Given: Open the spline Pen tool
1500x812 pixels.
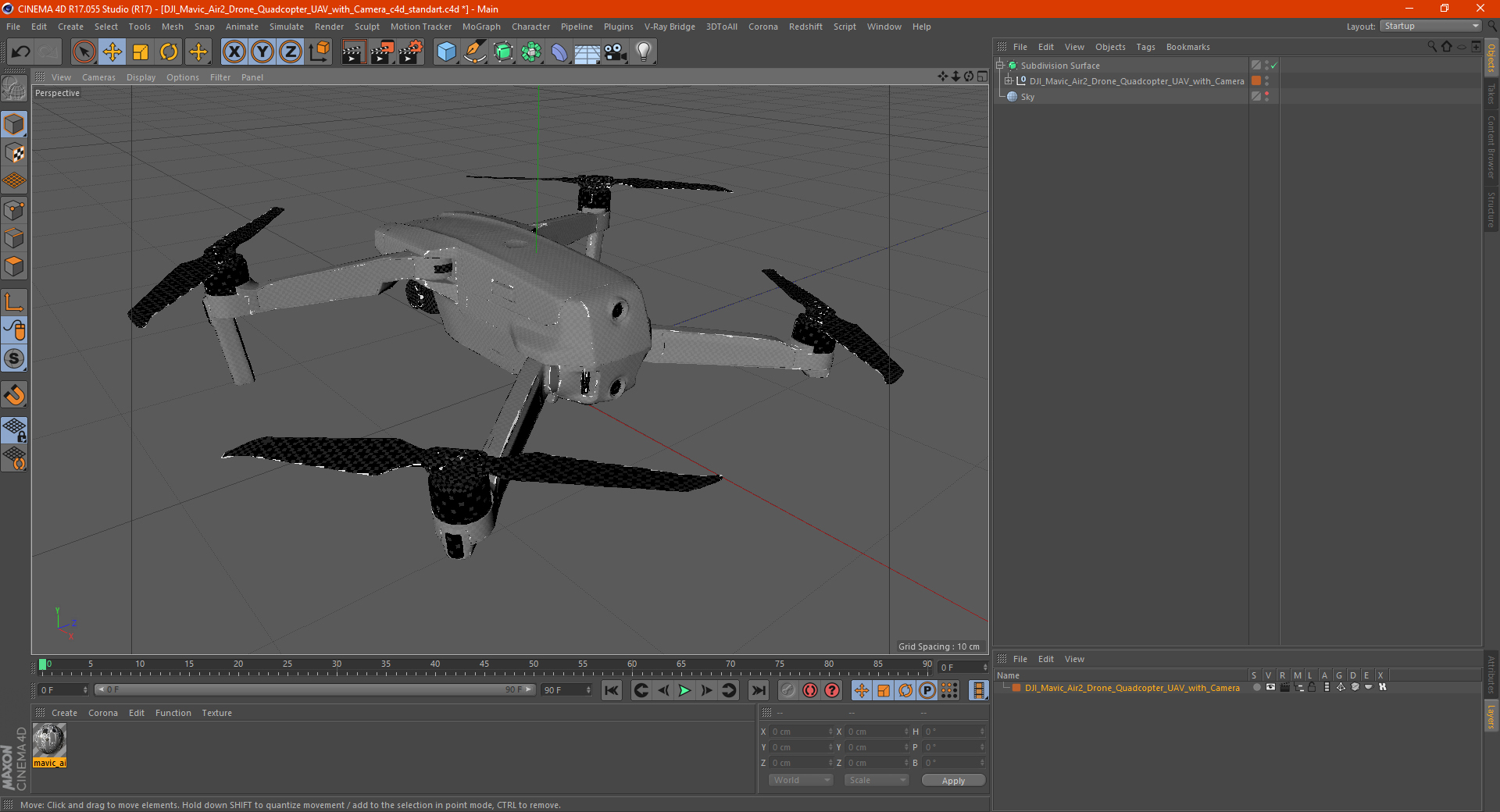Looking at the screenshot, I should [x=475, y=52].
